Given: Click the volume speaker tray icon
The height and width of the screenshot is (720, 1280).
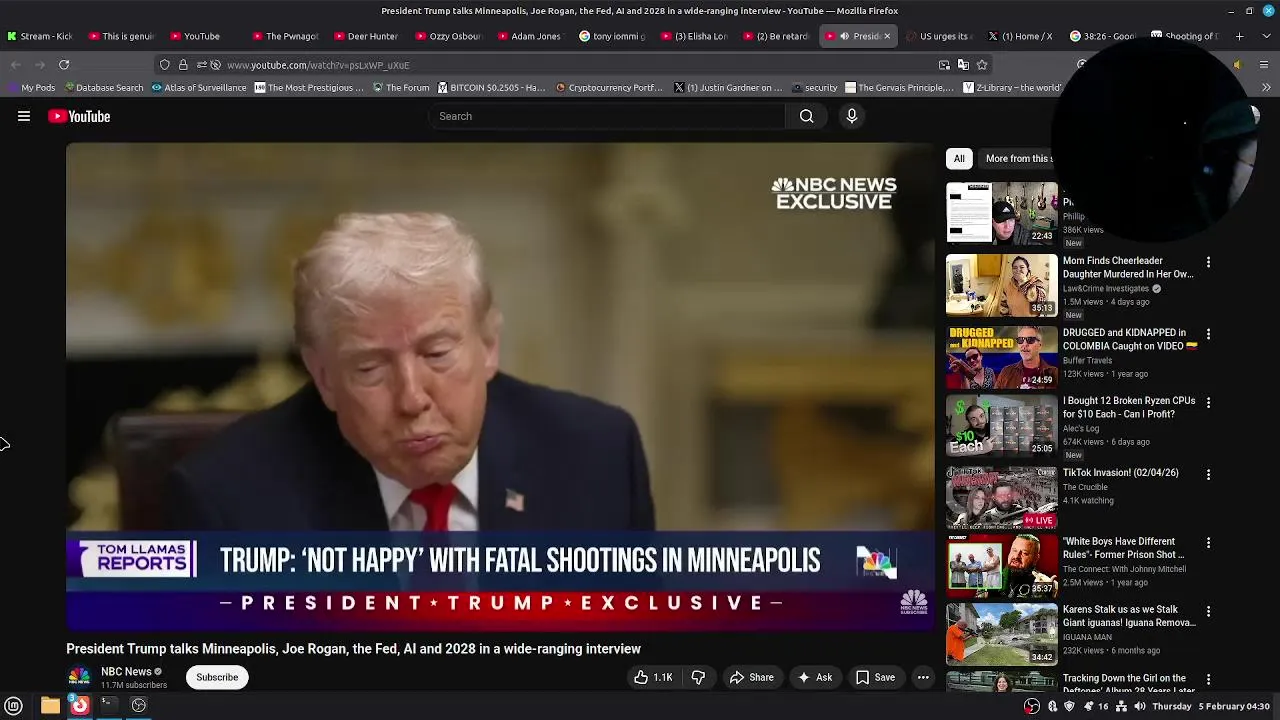Looking at the screenshot, I should [x=1140, y=706].
